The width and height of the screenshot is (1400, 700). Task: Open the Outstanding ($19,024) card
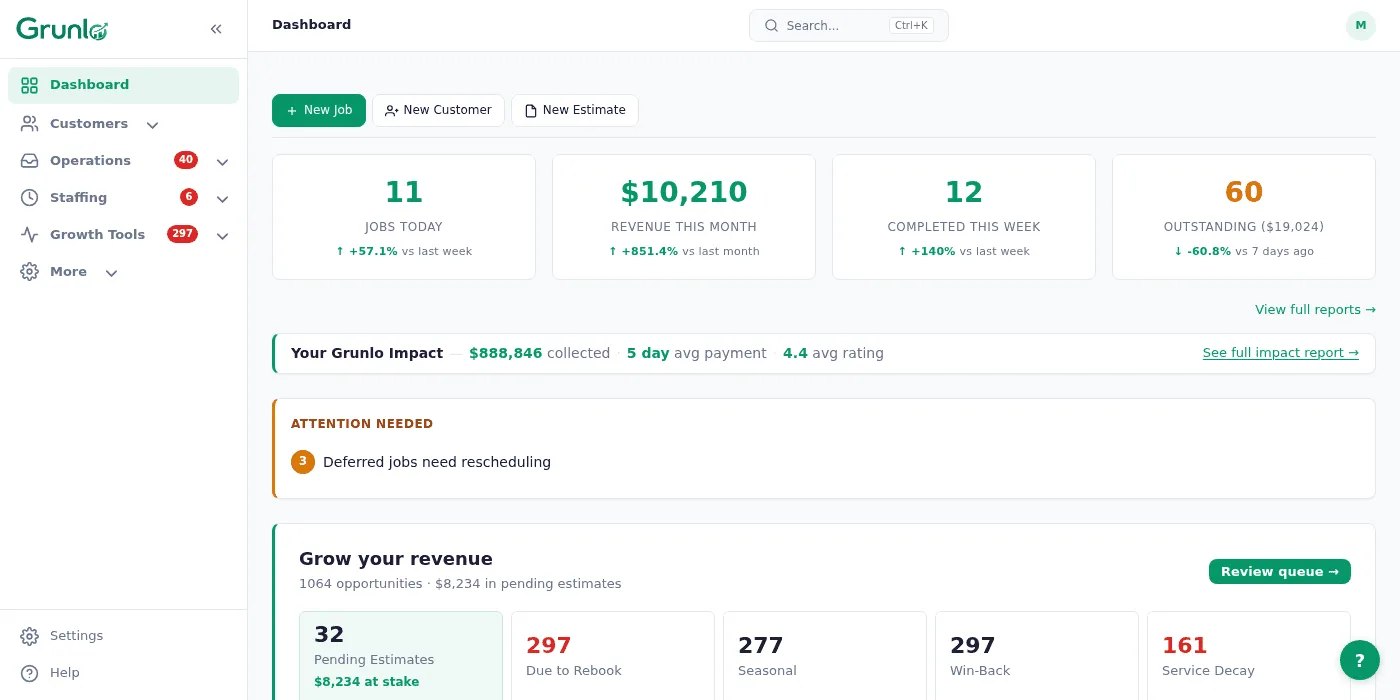point(1244,217)
